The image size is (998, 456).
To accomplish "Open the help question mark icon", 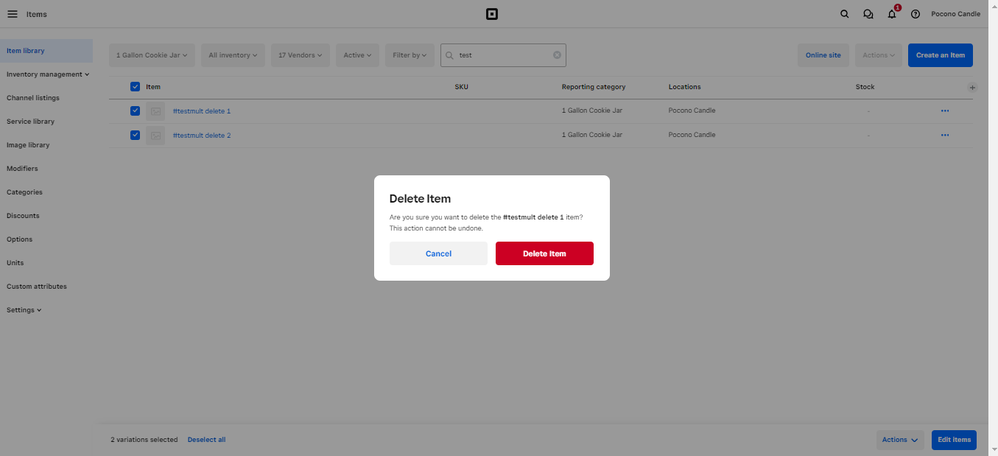I will [x=915, y=14].
